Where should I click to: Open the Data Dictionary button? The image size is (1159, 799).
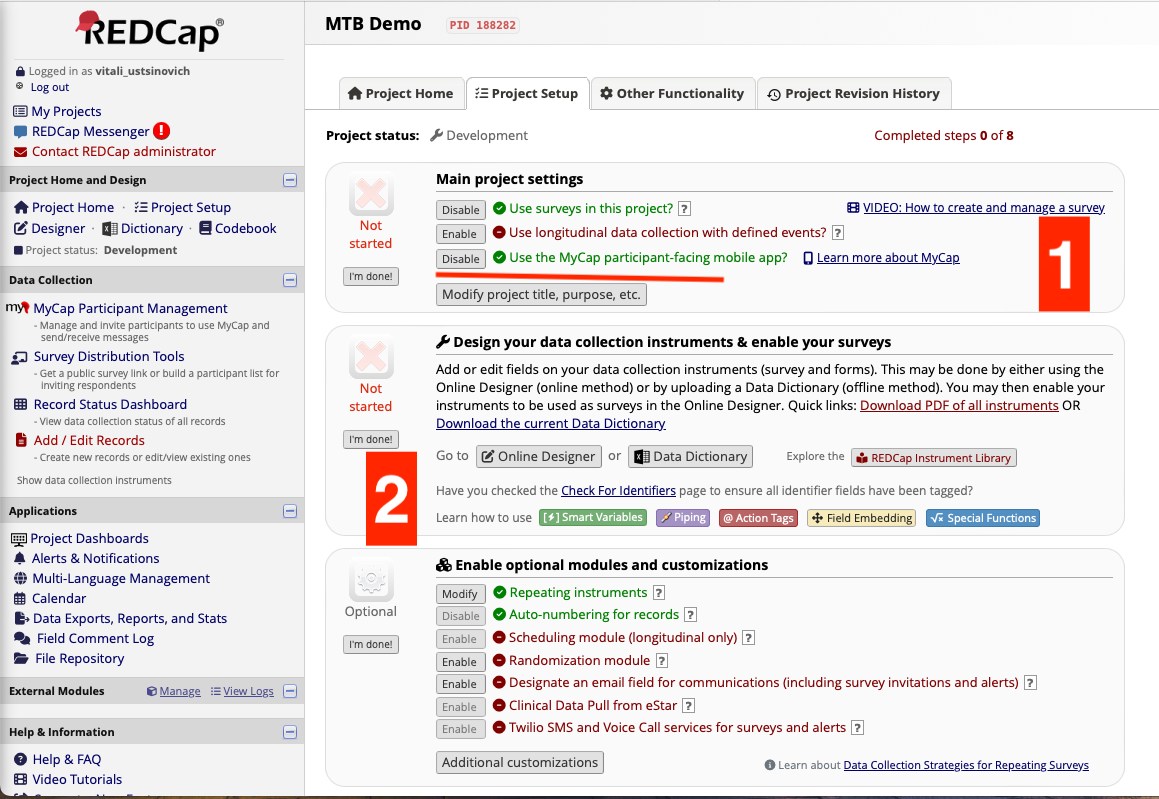point(690,457)
